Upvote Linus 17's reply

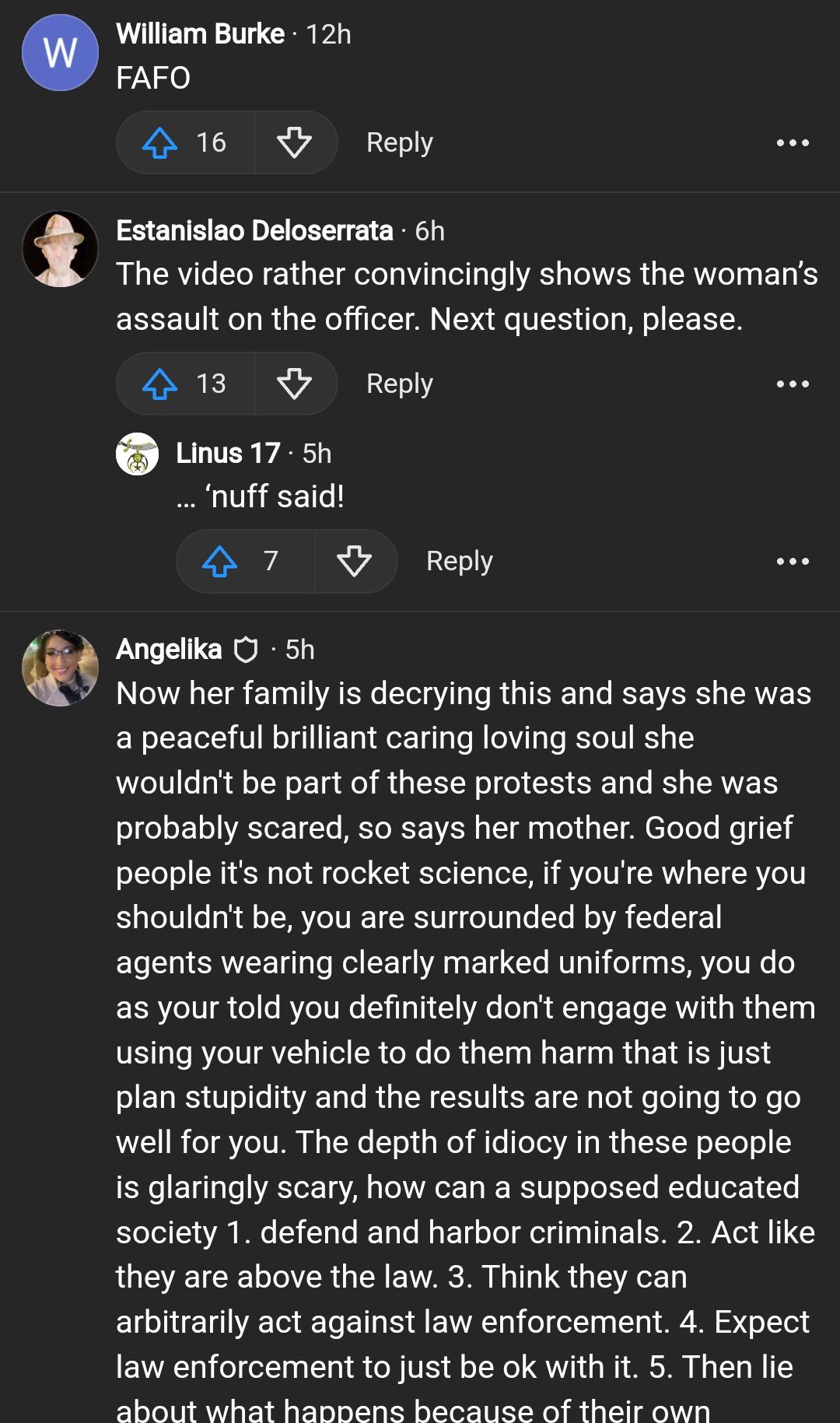220,562
